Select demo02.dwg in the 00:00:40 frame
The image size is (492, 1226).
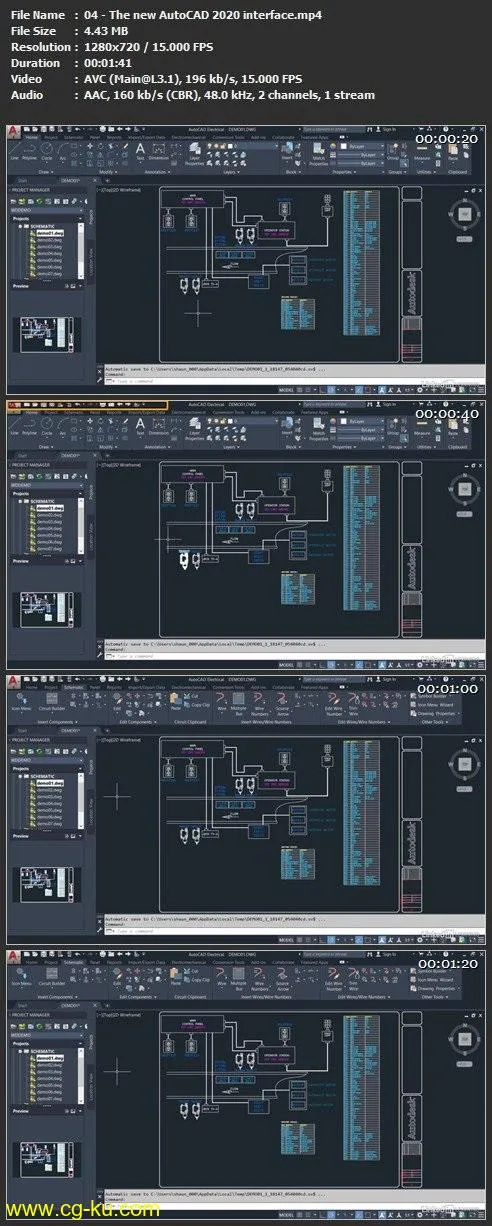pos(50,514)
